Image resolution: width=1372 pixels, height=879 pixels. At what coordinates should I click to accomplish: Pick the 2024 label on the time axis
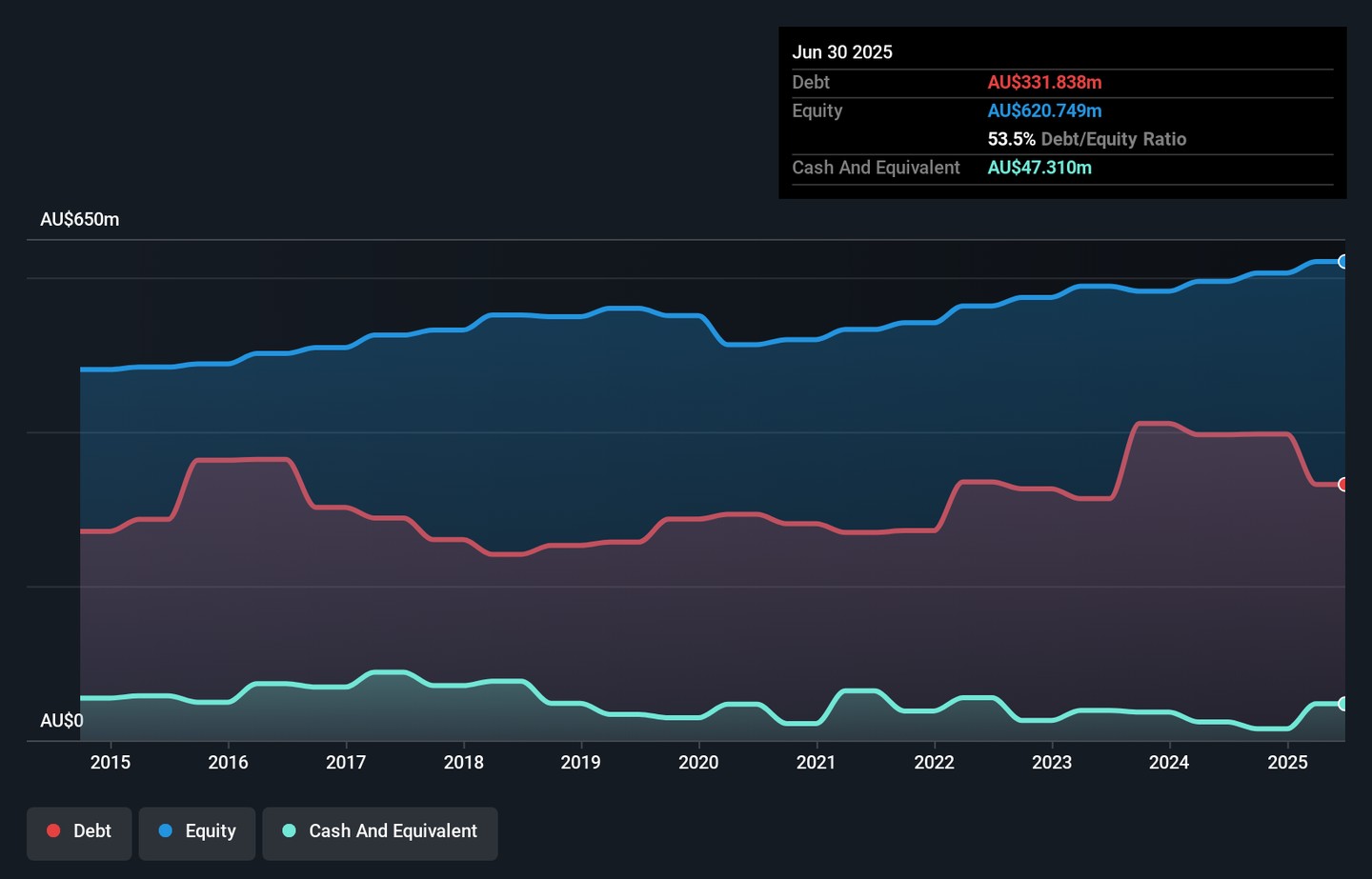coord(1169,762)
